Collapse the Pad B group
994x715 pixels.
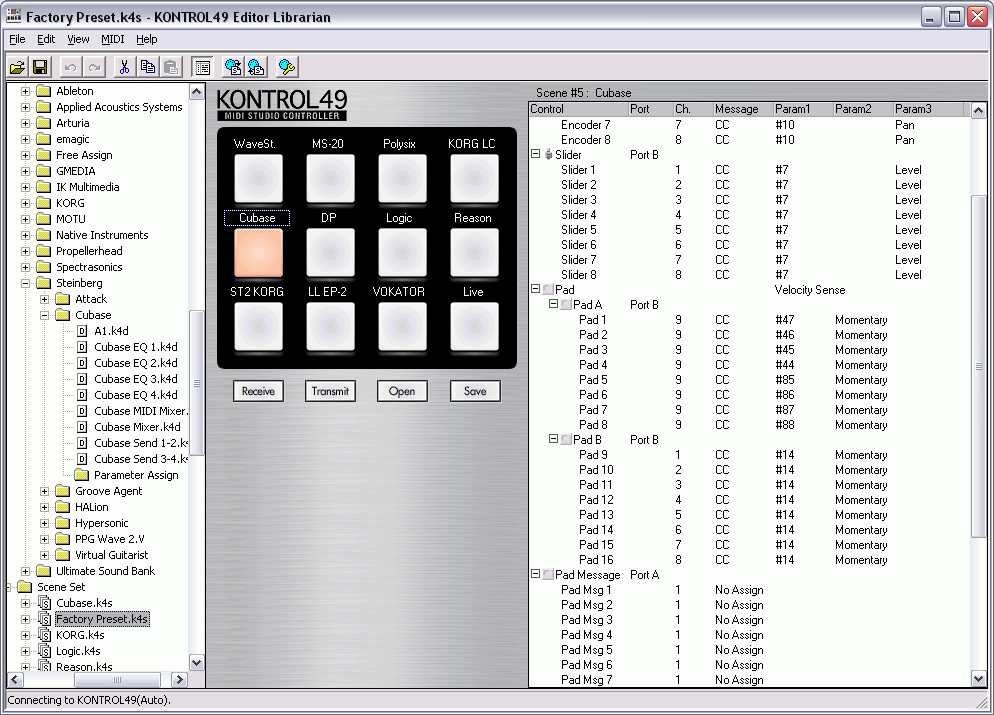(x=555, y=440)
